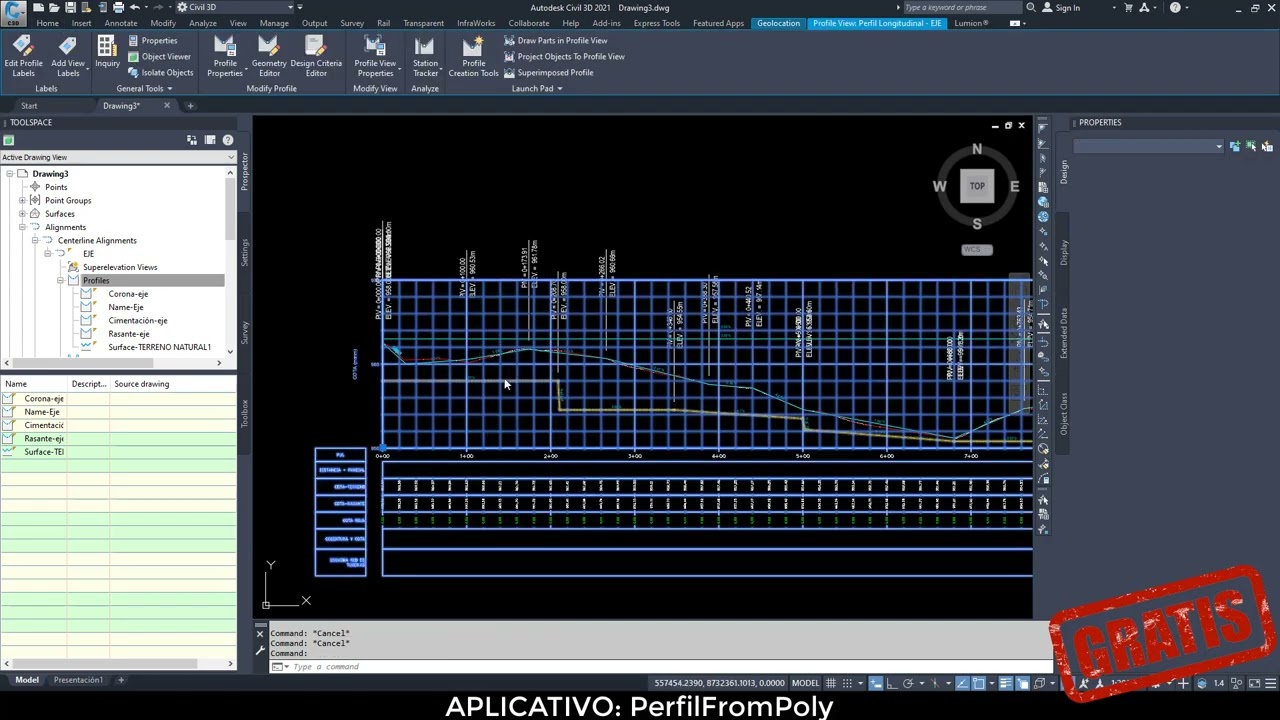Open Profile Creation Tools

[x=473, y=56]
